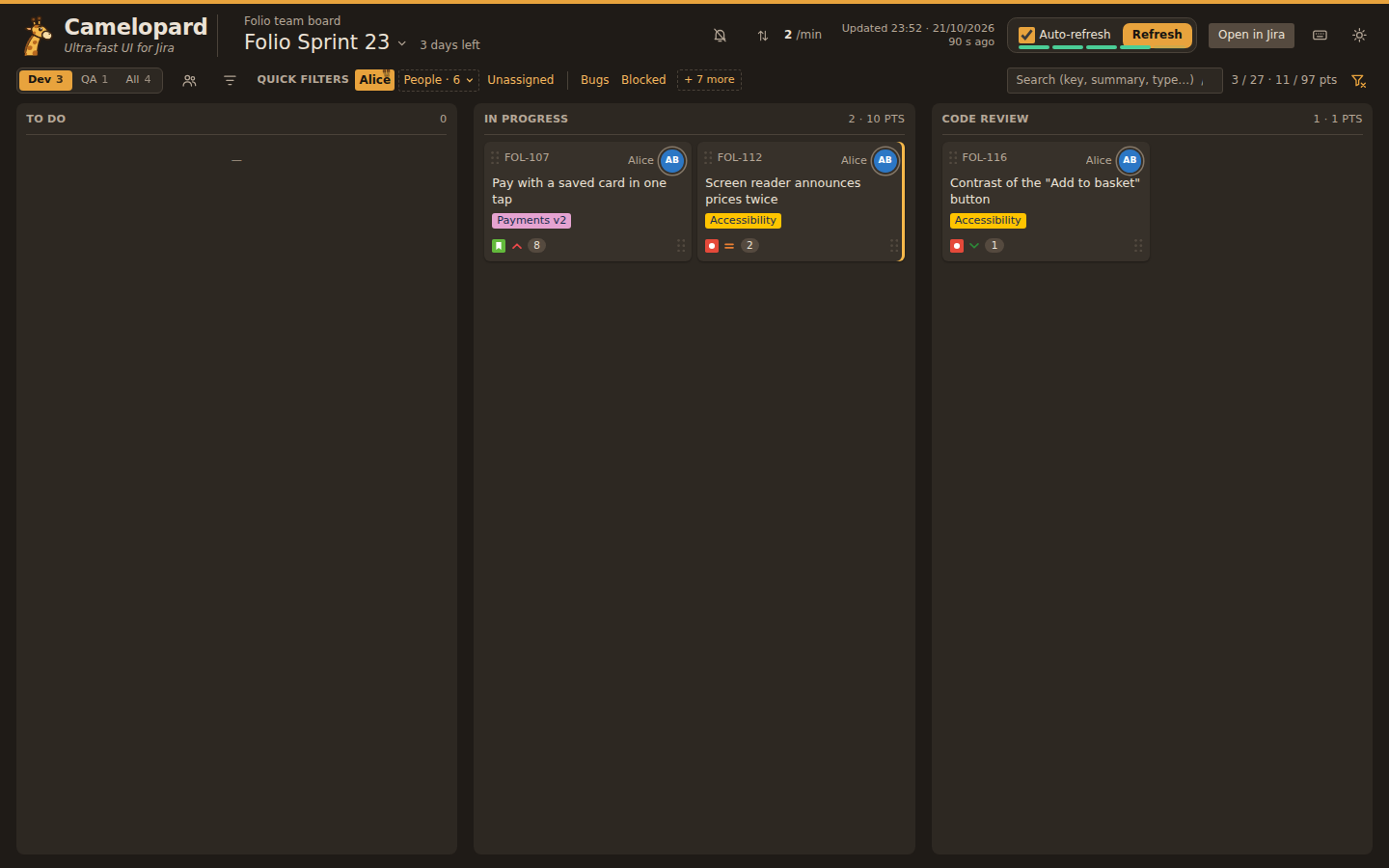Screen dimensions: 1389x868
Task: Click the up-down arrows request rate icon
Action: pos(763,36)
